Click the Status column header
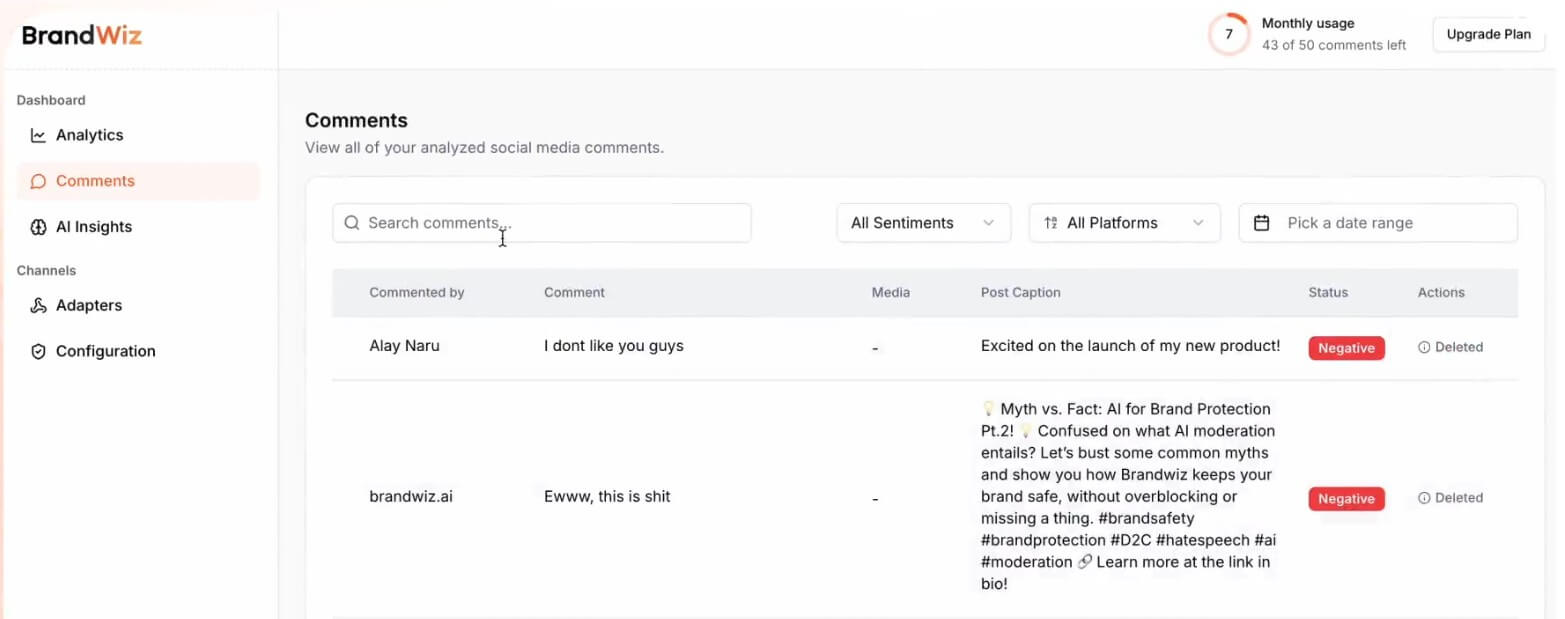Image resolution: width=1565 pixels, height=619 pixels. 1328,293
